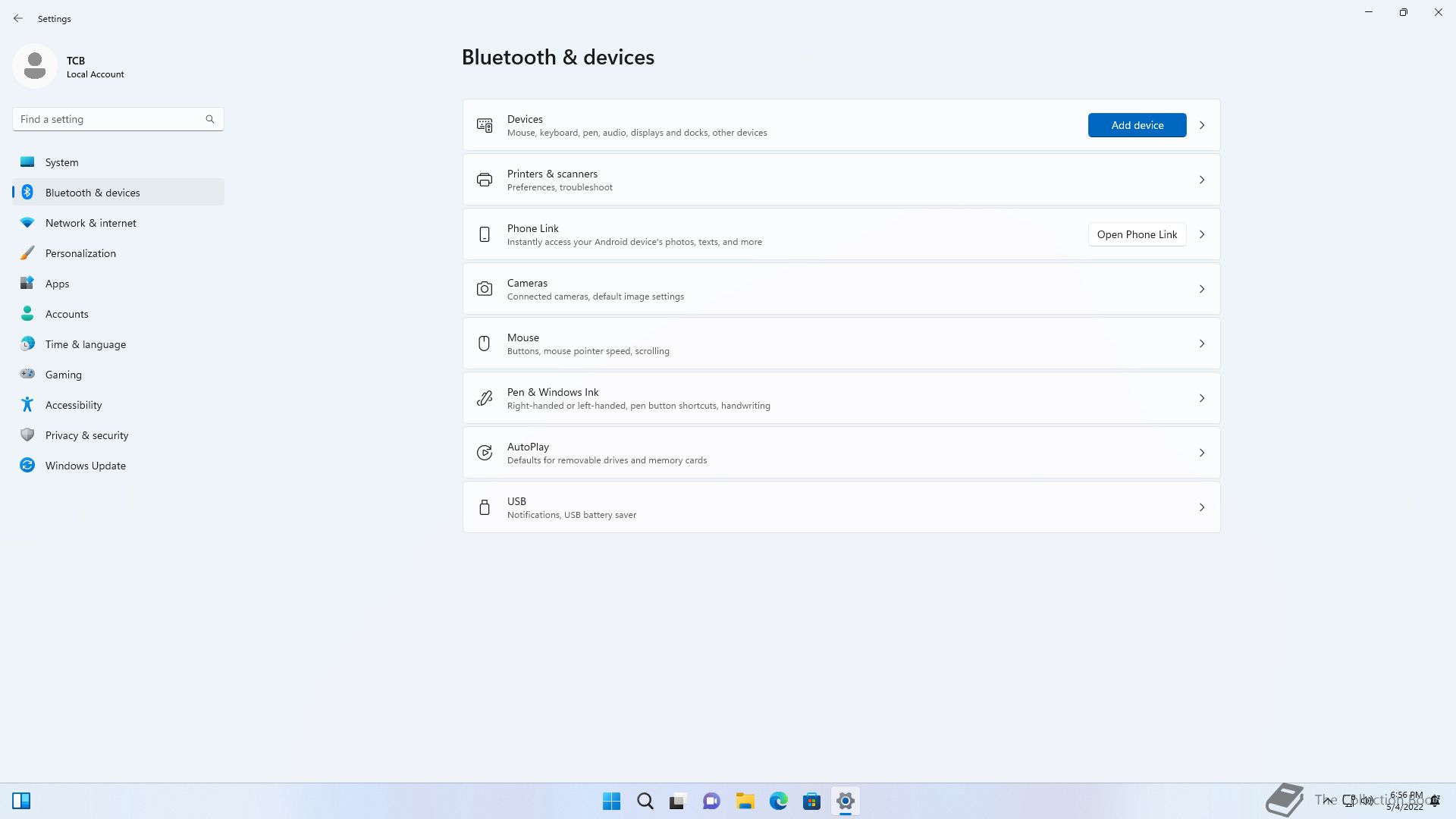Open Task View on the taskbar

(x=678, y=801)
